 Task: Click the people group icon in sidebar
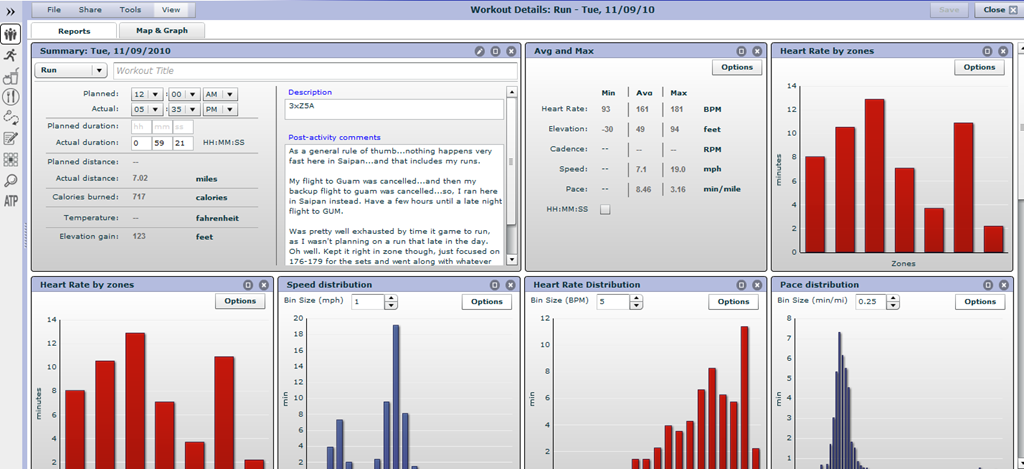[x=10, y=34]
